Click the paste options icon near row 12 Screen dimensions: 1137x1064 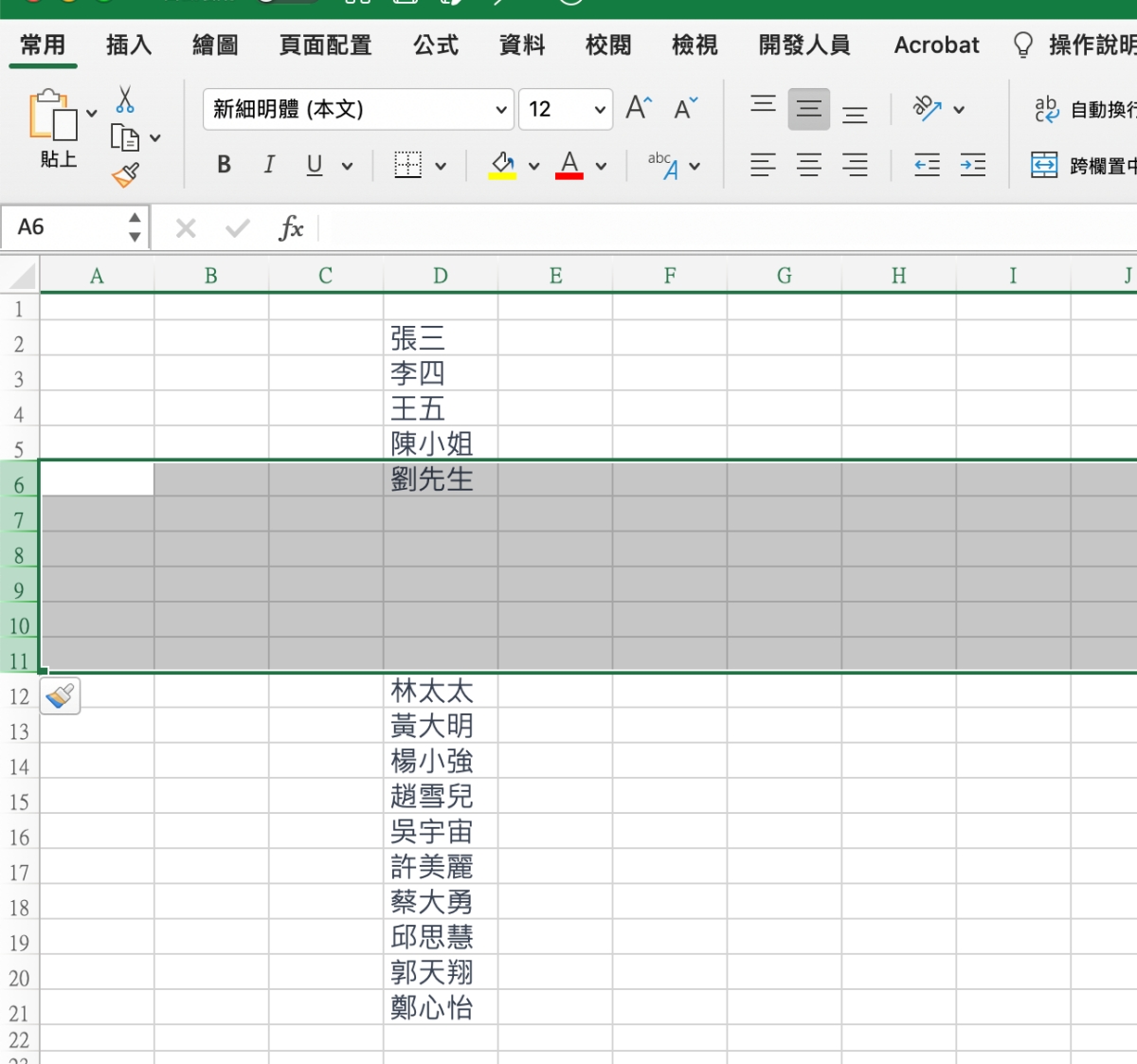pyautogui.click(x=61, y=696)
